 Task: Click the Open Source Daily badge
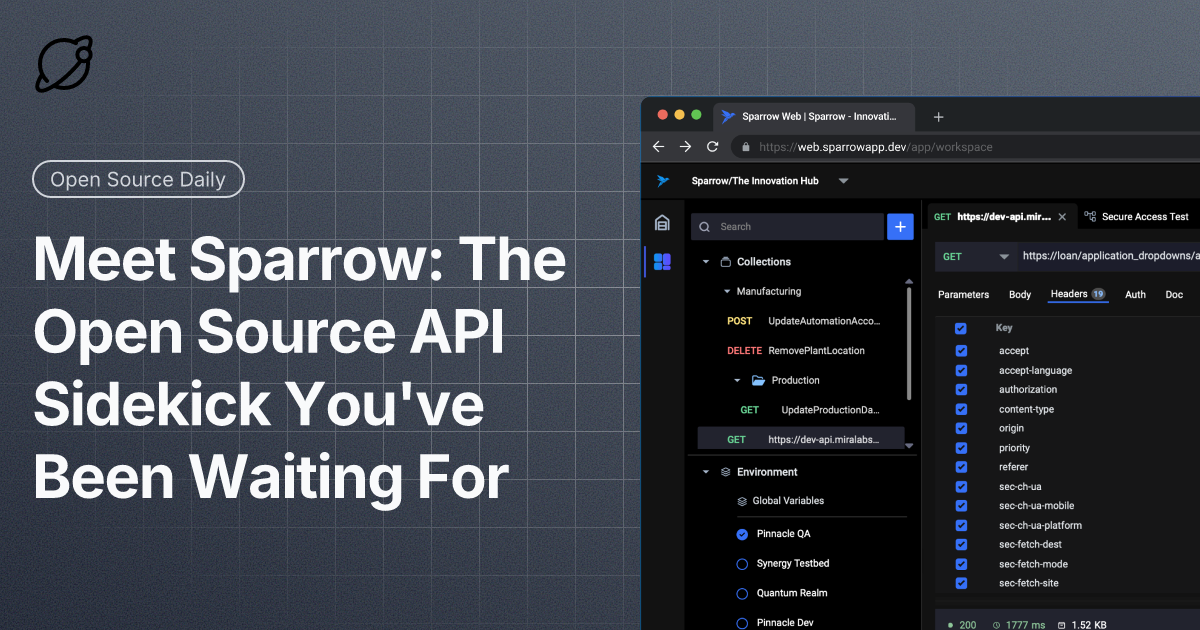pos(138,180)
